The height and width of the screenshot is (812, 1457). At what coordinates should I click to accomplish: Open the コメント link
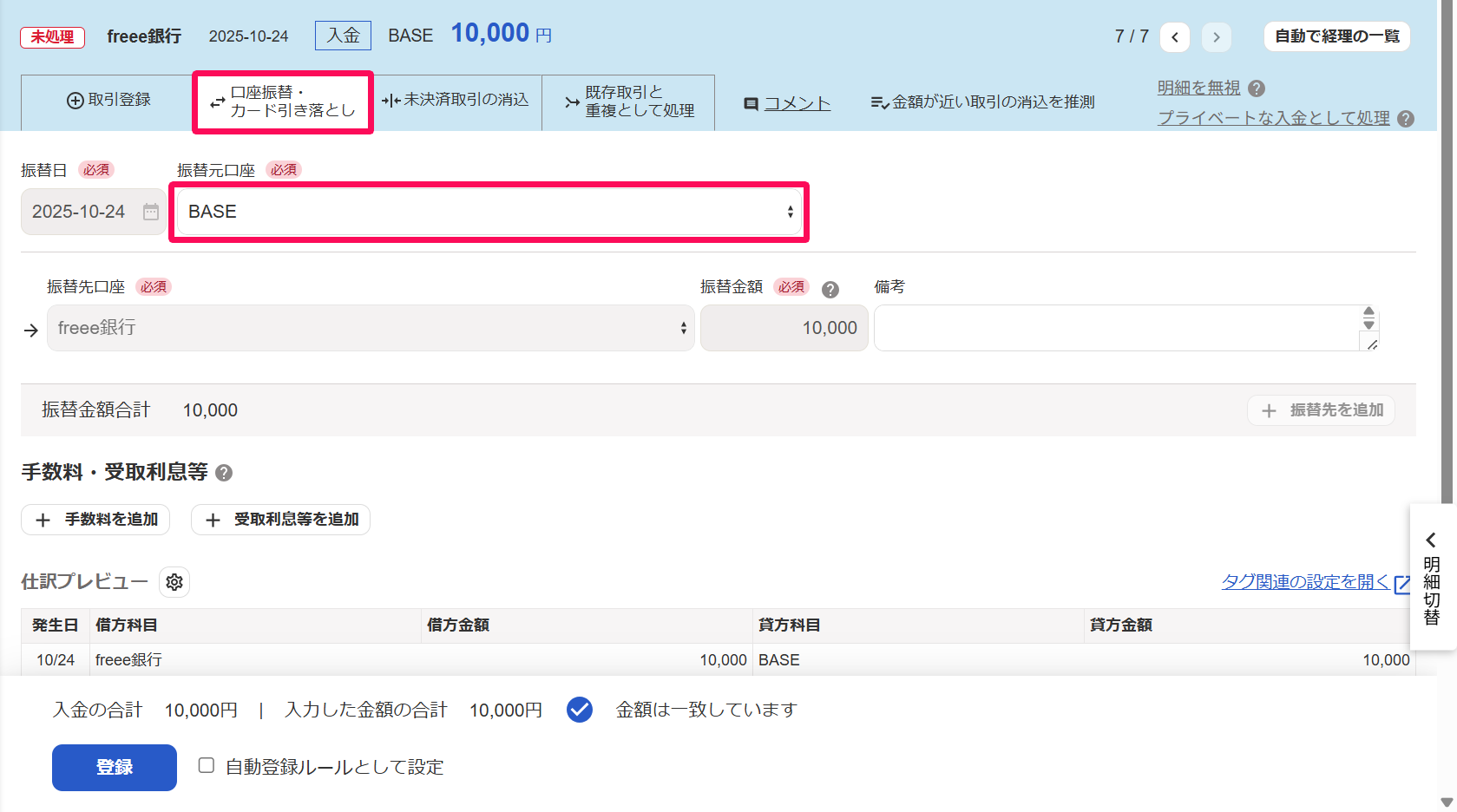click(x=797, y=103)
